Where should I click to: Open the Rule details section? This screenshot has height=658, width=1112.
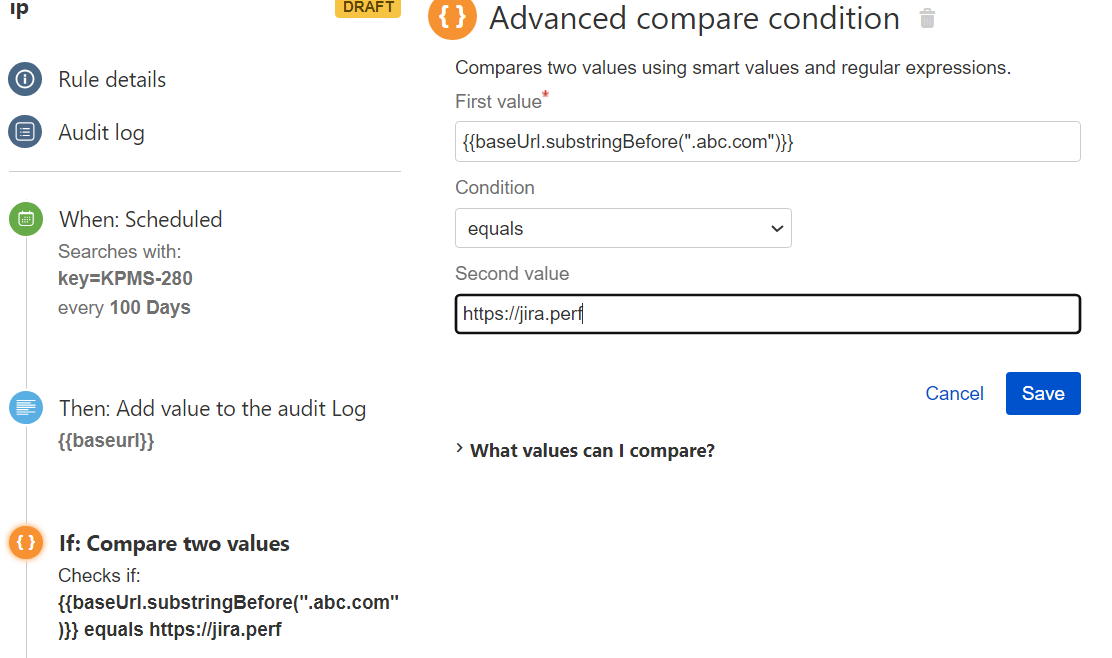click(x=112, y=79)
